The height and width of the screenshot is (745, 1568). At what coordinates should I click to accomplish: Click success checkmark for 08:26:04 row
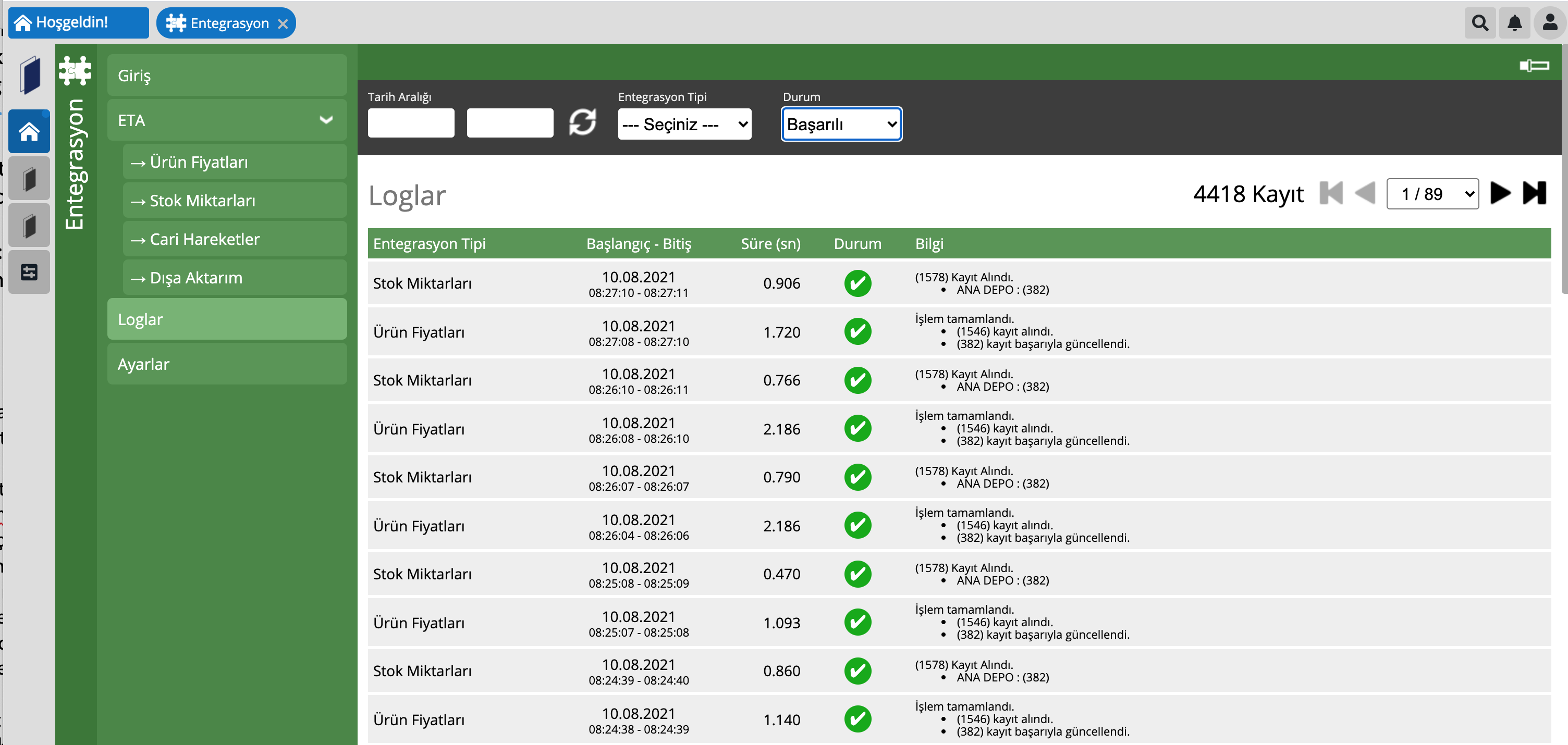pyautogui.click(x=857, y=526)
